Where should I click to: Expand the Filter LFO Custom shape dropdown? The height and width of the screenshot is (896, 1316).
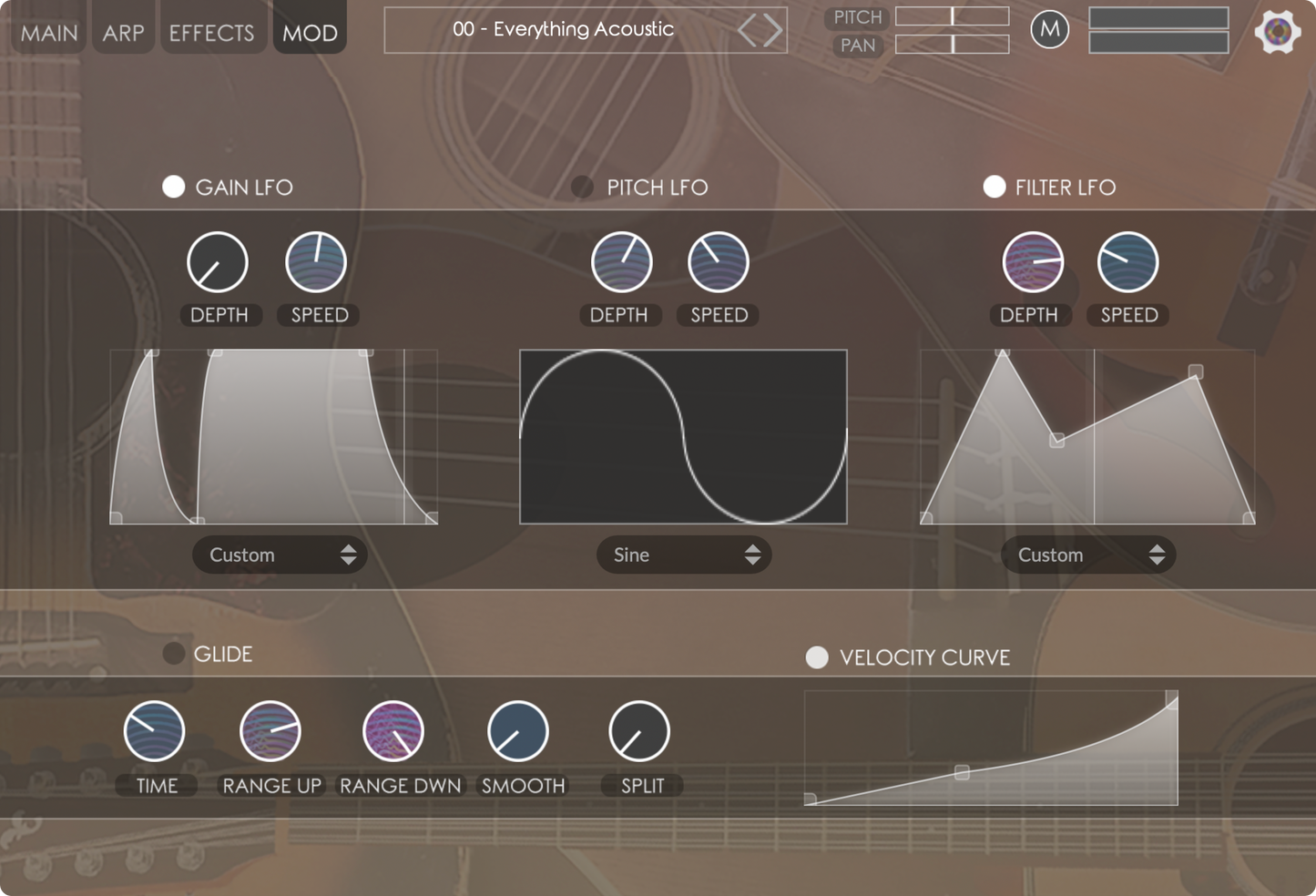pyautogui.click(x=1088, y=555)
